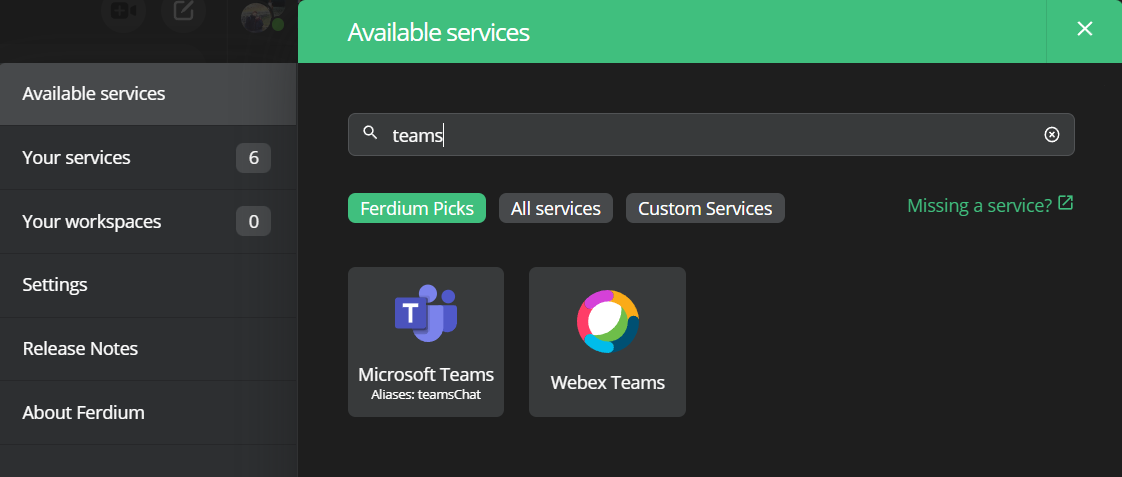Open Your services section
This screenshot has width=1122, height=477.
tap(148, 157)
